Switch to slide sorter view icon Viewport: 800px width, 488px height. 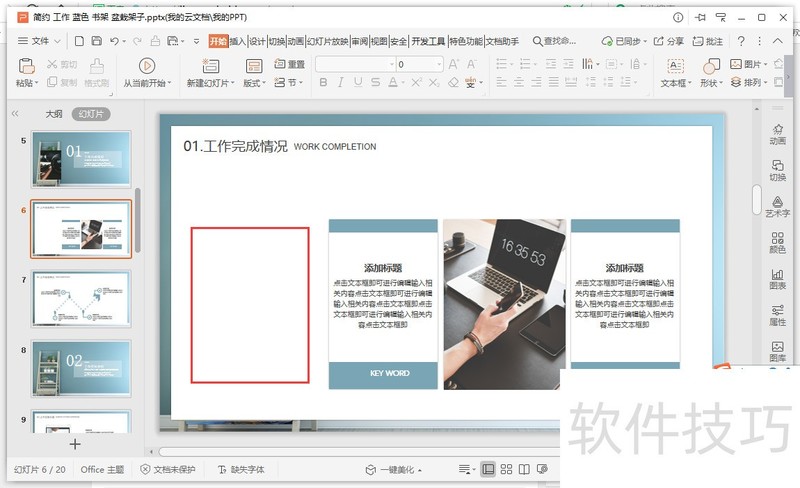pyautogui.click(x=506, y=469)
